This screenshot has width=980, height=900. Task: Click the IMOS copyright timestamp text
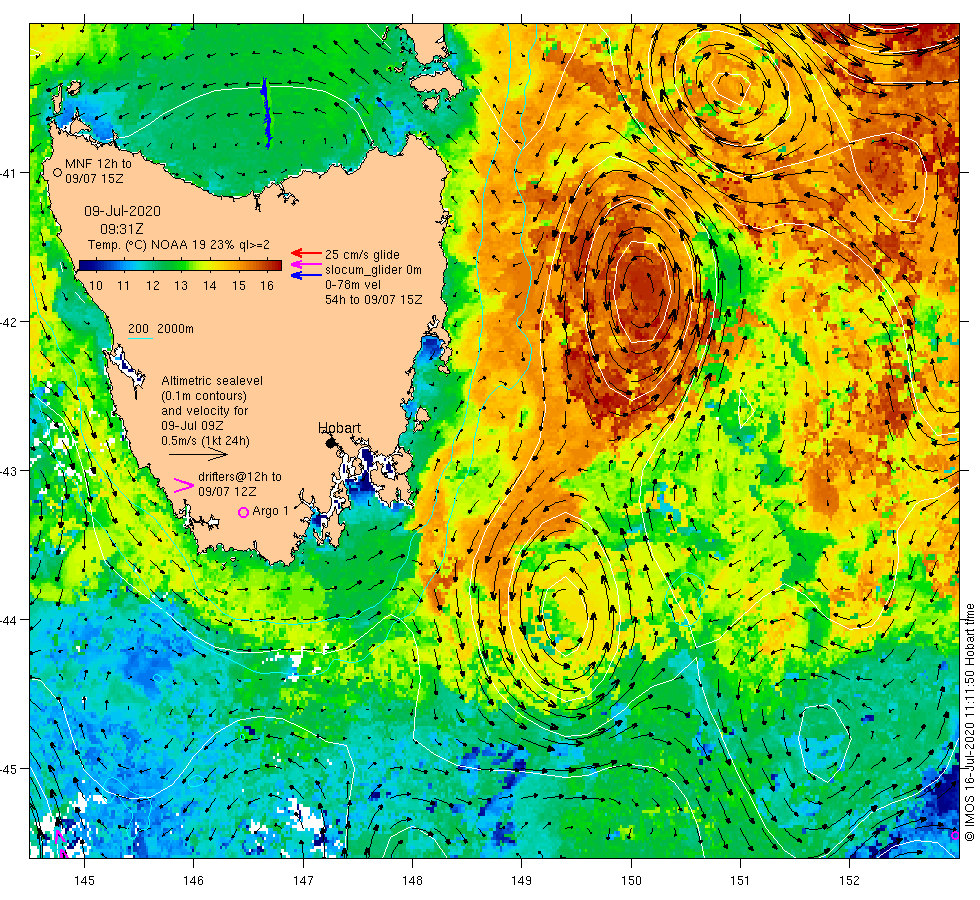click(x=969, y=722)
